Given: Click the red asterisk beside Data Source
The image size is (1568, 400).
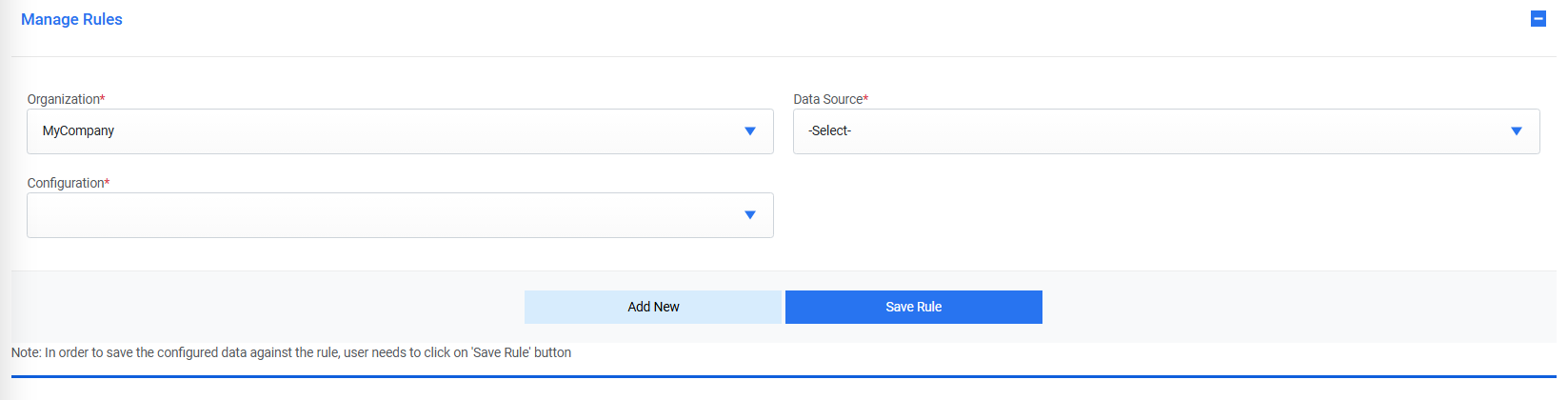Looking at the screenshot, I should coord(865,98).
